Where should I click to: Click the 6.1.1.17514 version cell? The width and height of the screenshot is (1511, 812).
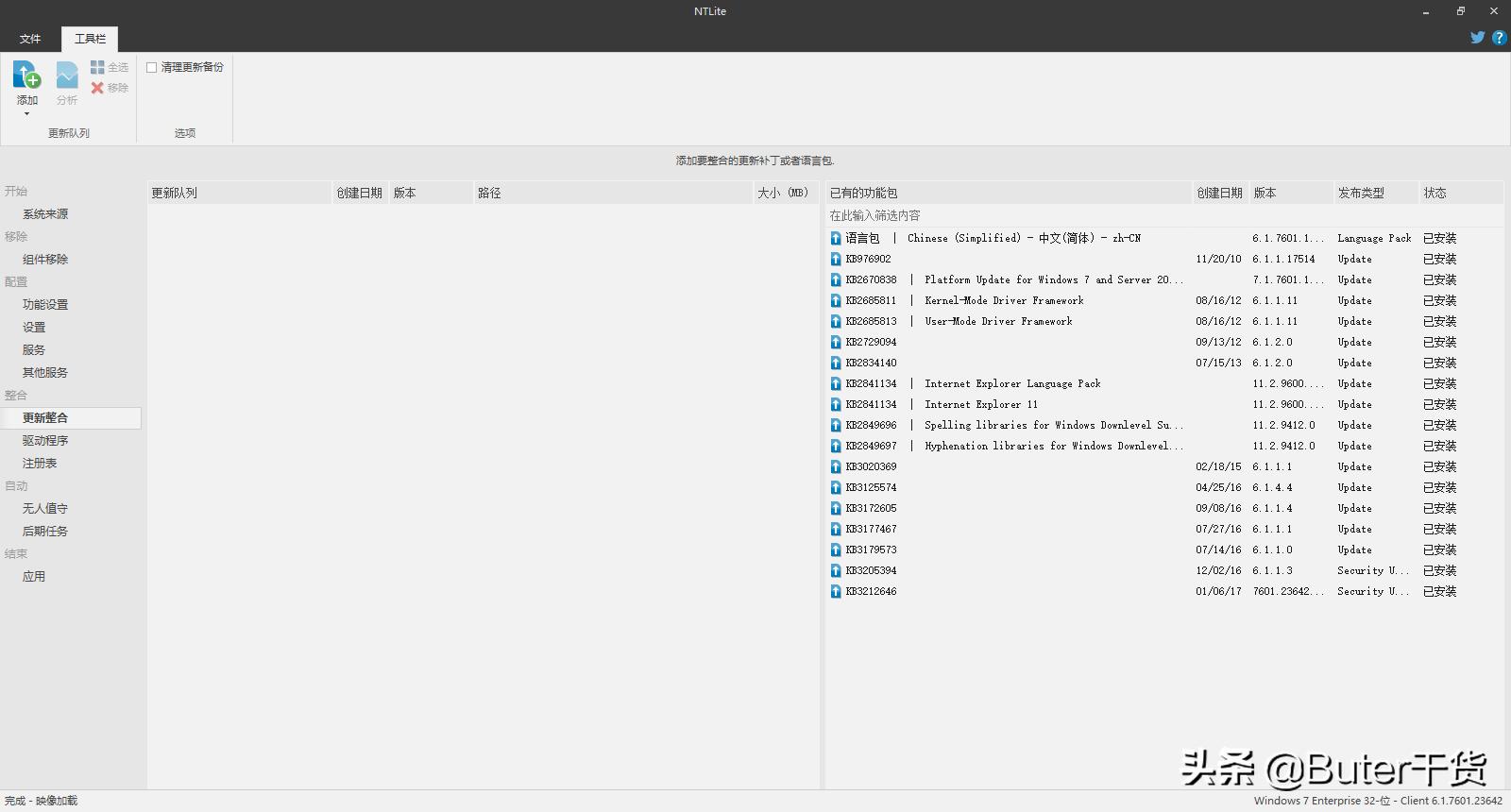pyautogui.click(x=1283, y=259)
